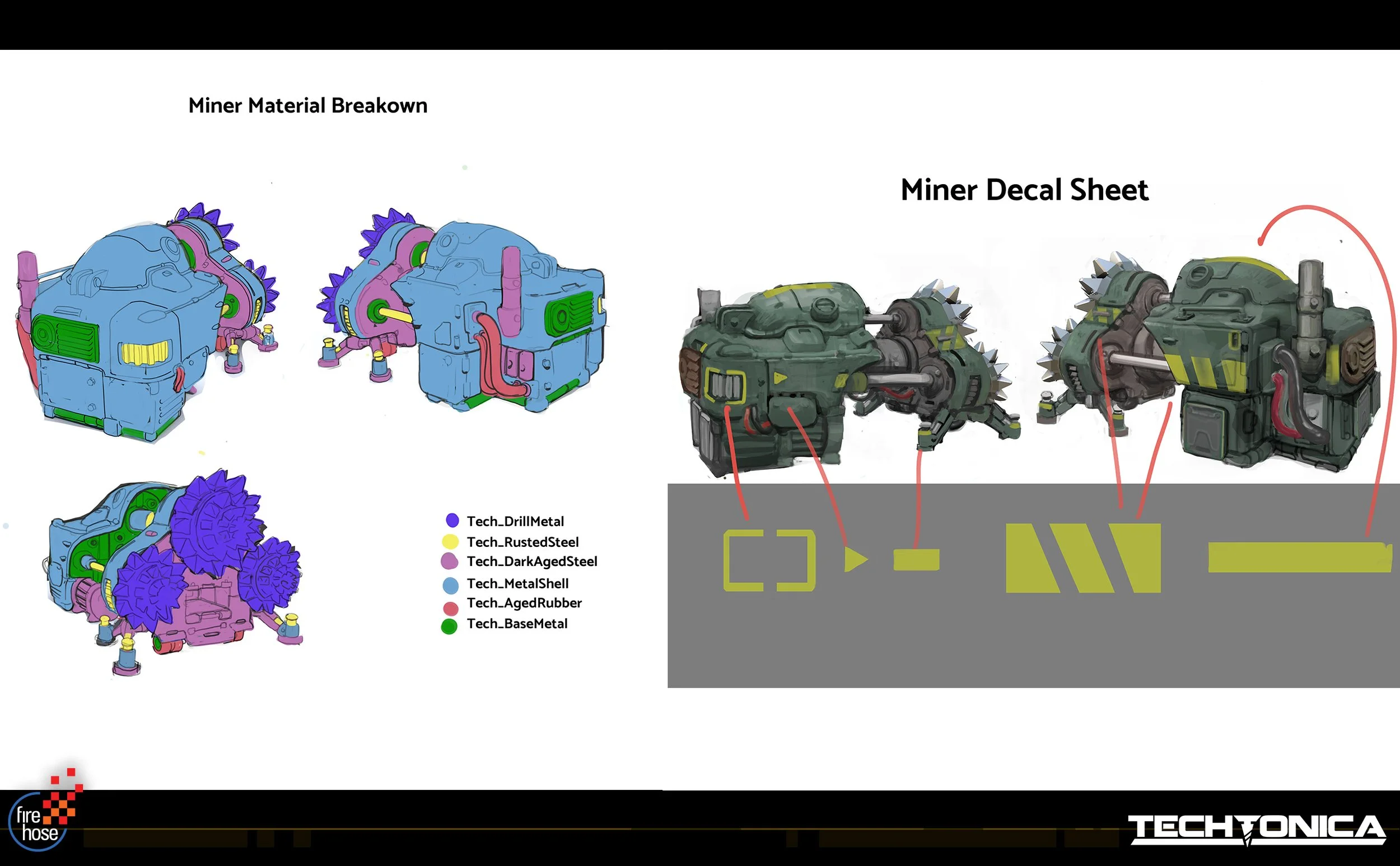Click the yellow hazard stripes decal

click(x=1082, y=558)
